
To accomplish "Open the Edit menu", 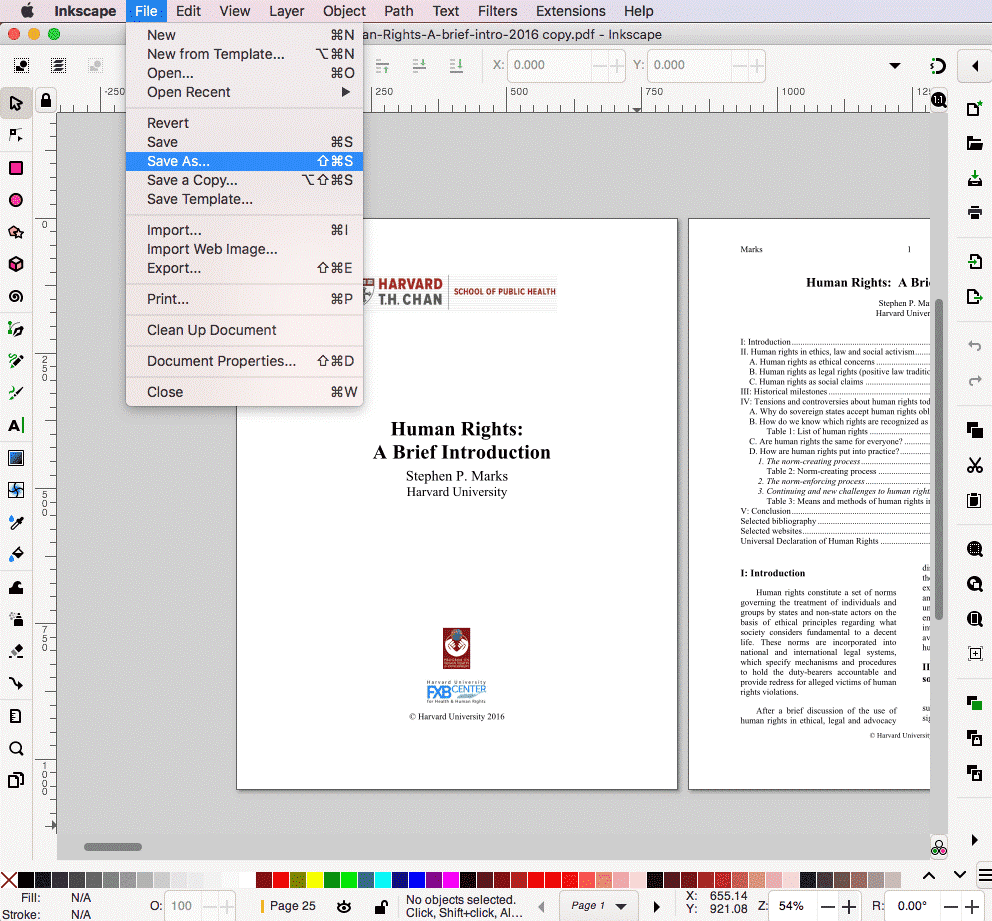I will point(188,11).
